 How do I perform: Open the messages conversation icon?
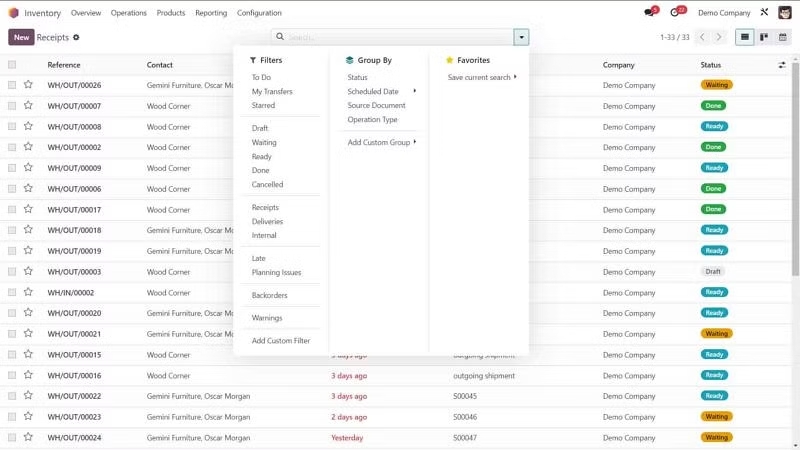[x=650, y=13]
